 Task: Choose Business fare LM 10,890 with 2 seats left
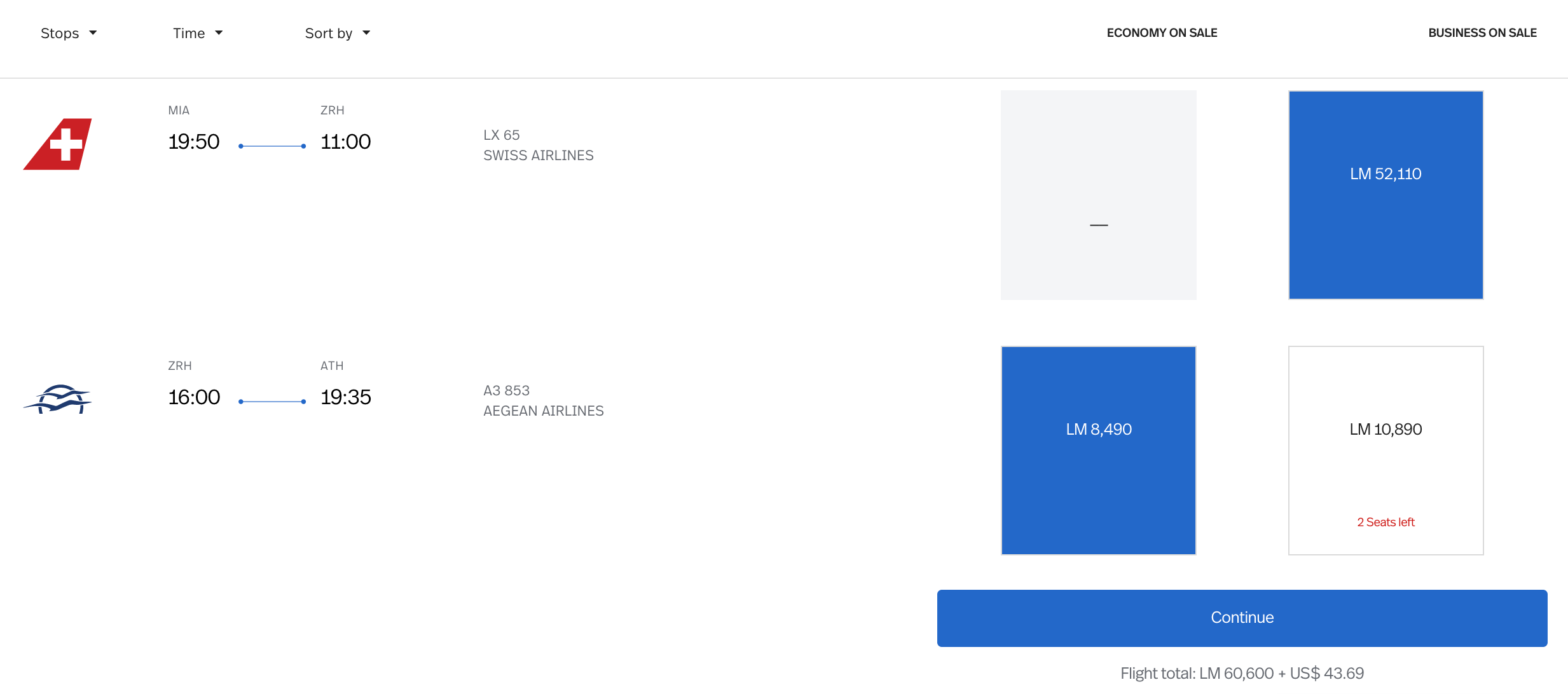pyautogui.click(x=1386, y=450)
